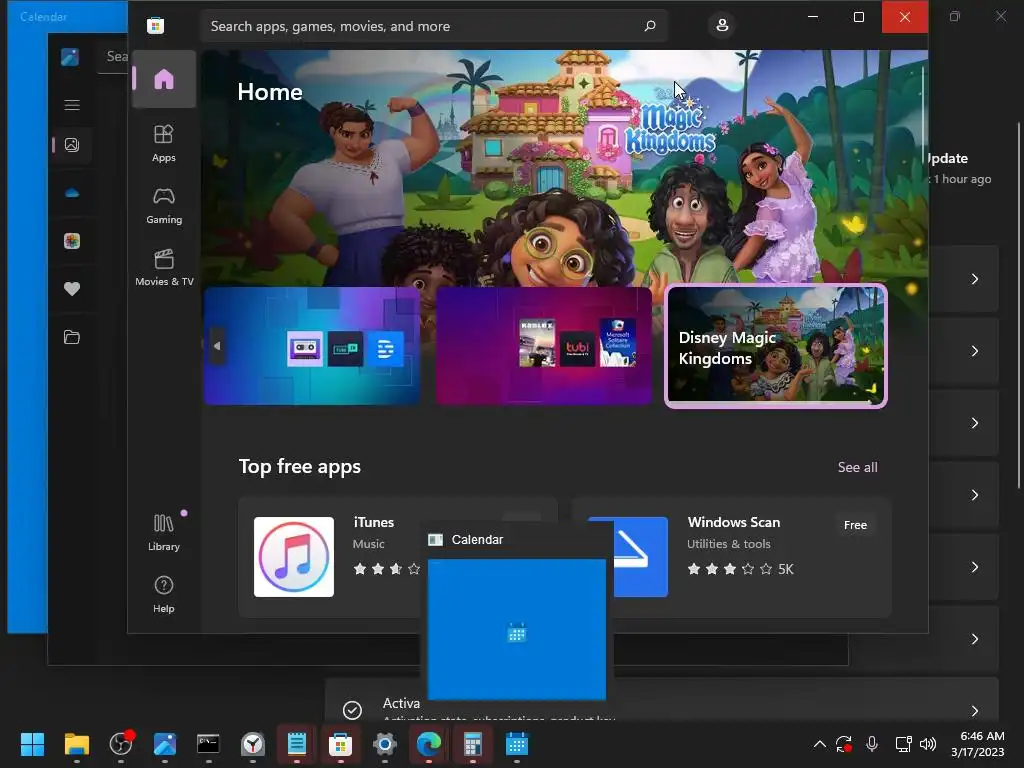Open Favorites heart in Photos sidebar
The width and height of the screenshot is (1024, 768).
[72, 289]
